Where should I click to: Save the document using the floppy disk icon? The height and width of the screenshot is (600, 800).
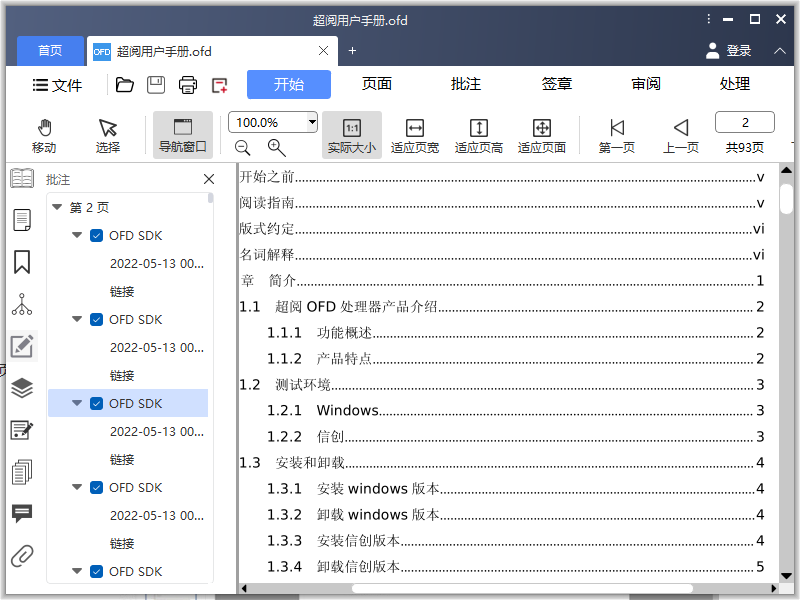click(x=156, y=85)
